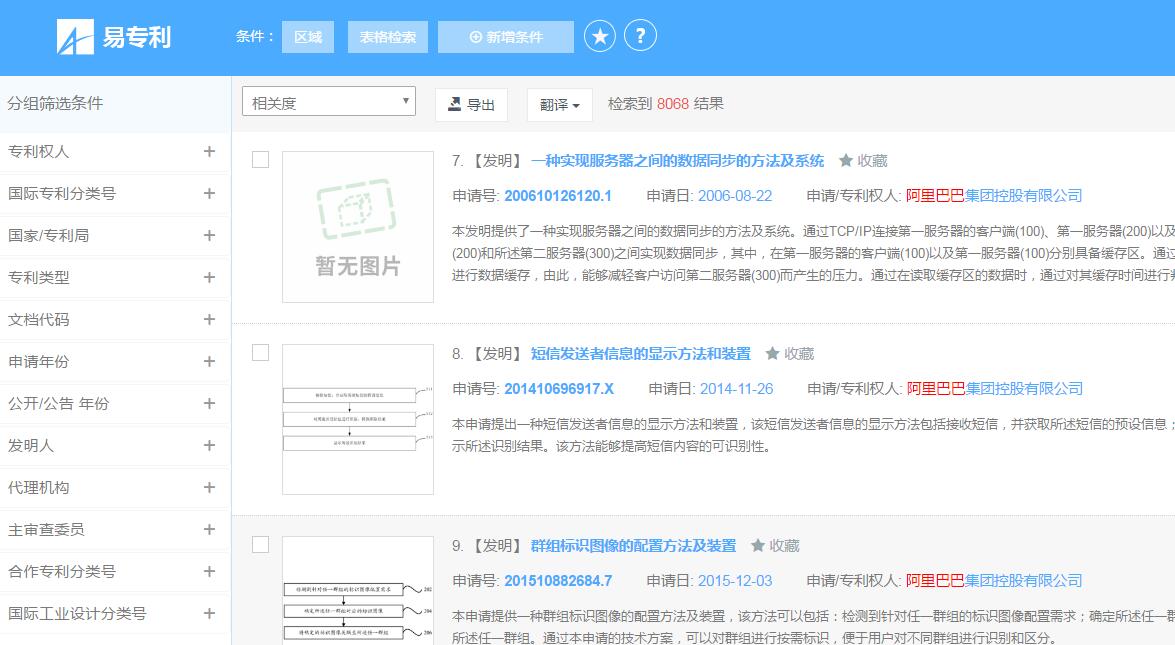Expand the 发明人 filter group

click(x=209, y=445)
